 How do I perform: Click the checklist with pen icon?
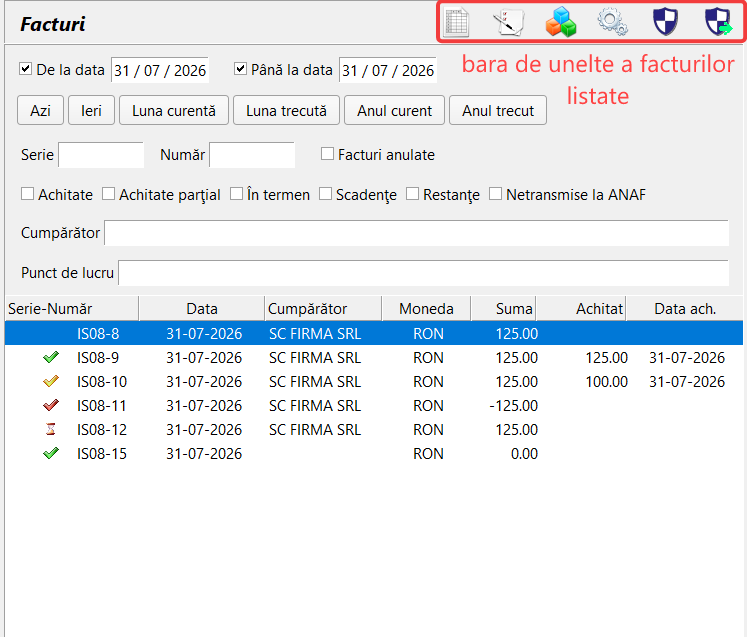[508, 22]
